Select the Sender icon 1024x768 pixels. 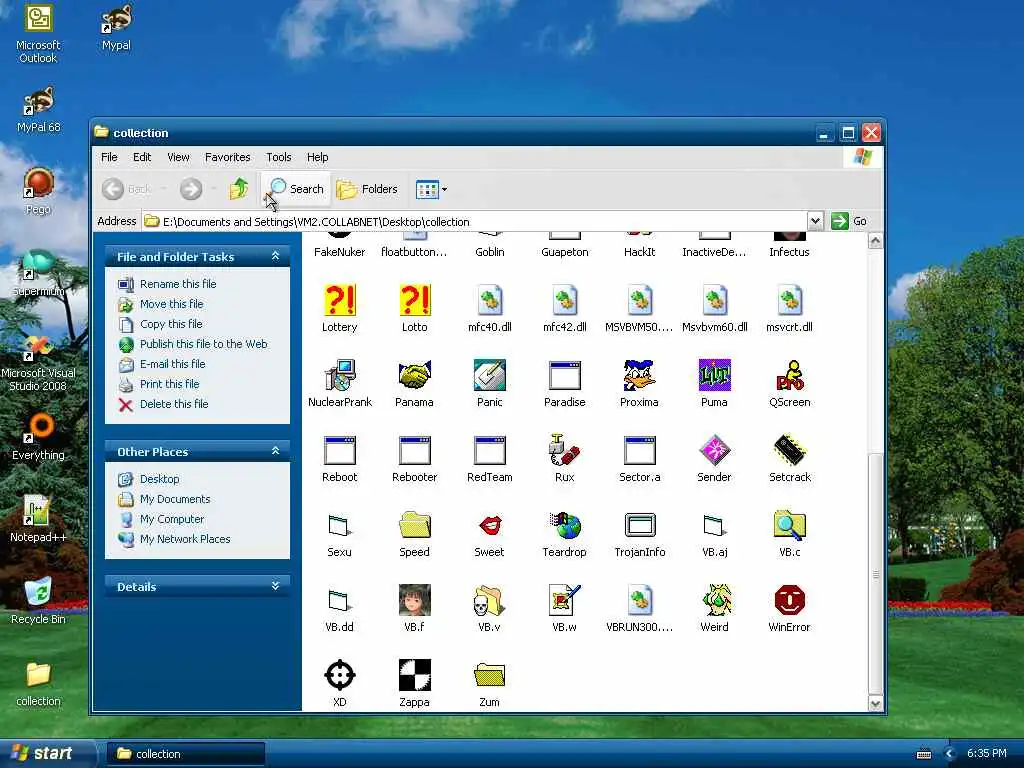tap(714, 451)
